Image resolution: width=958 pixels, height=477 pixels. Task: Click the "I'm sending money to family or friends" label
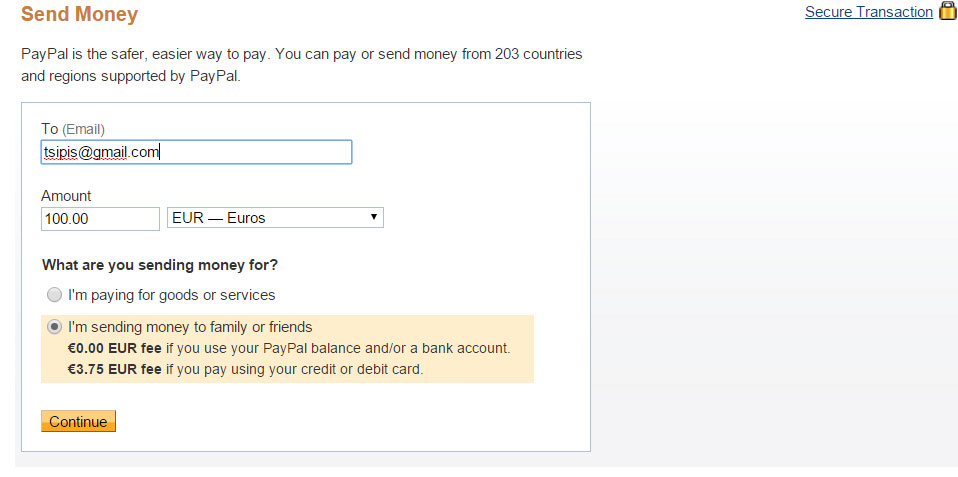pyautogui.click(x=190, y=326)
